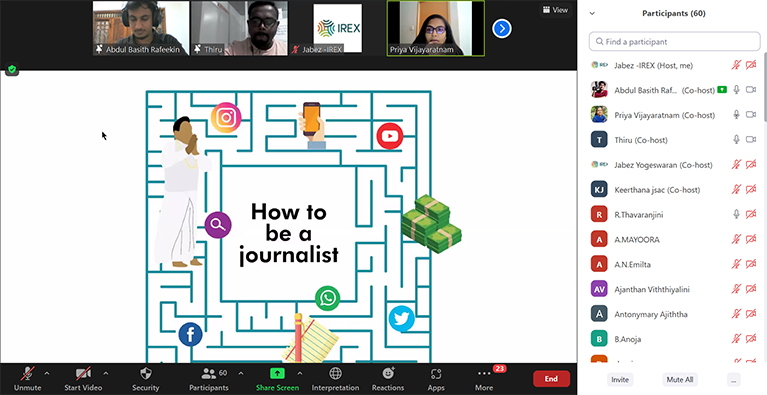The width and height of the screenshot is (767, 395).
Task: Open Reactions emoji menu
Action: coord(388,379)
